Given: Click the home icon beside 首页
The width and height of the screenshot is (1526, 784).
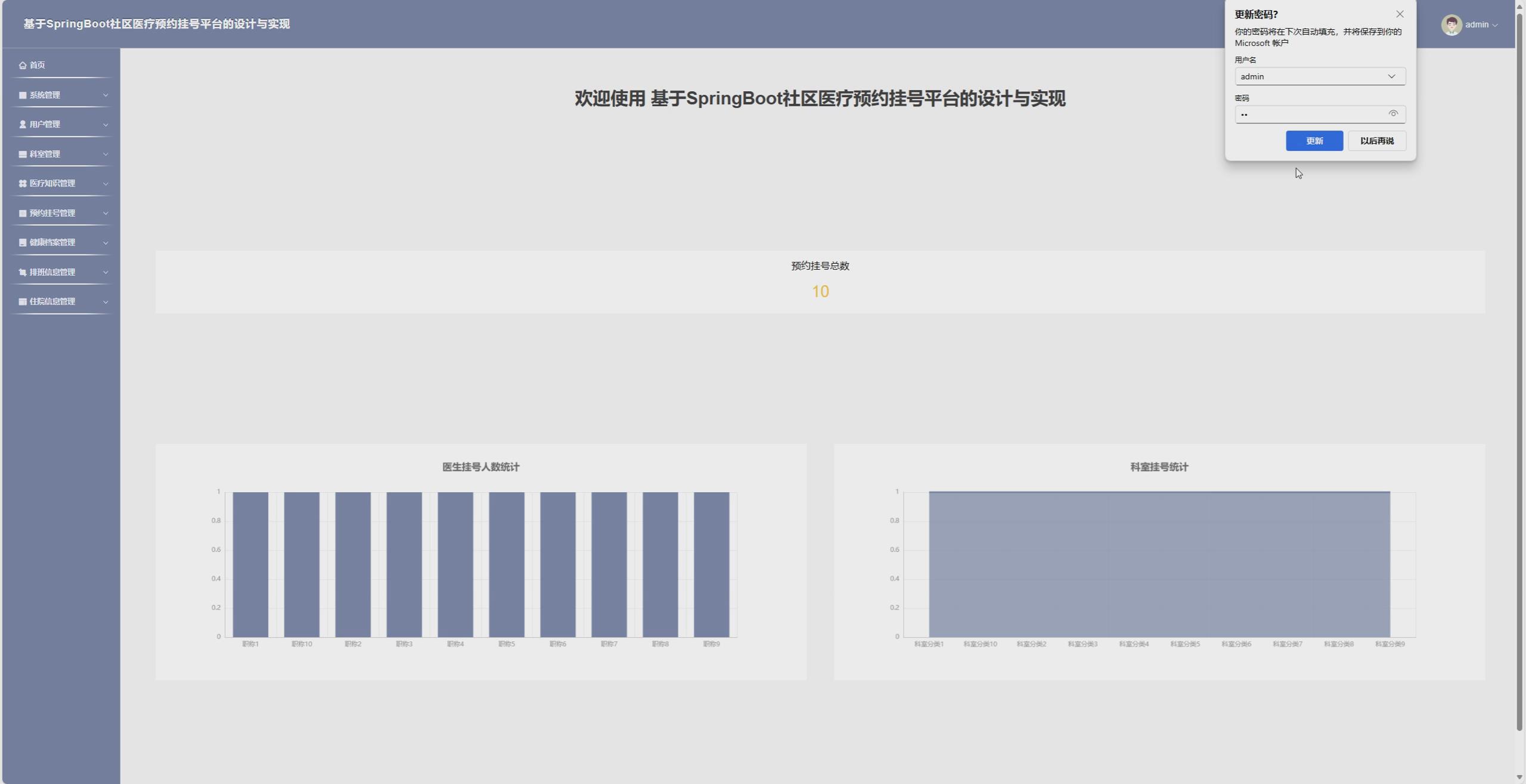Looking at the screenshot, I should (x=23, y=65).
